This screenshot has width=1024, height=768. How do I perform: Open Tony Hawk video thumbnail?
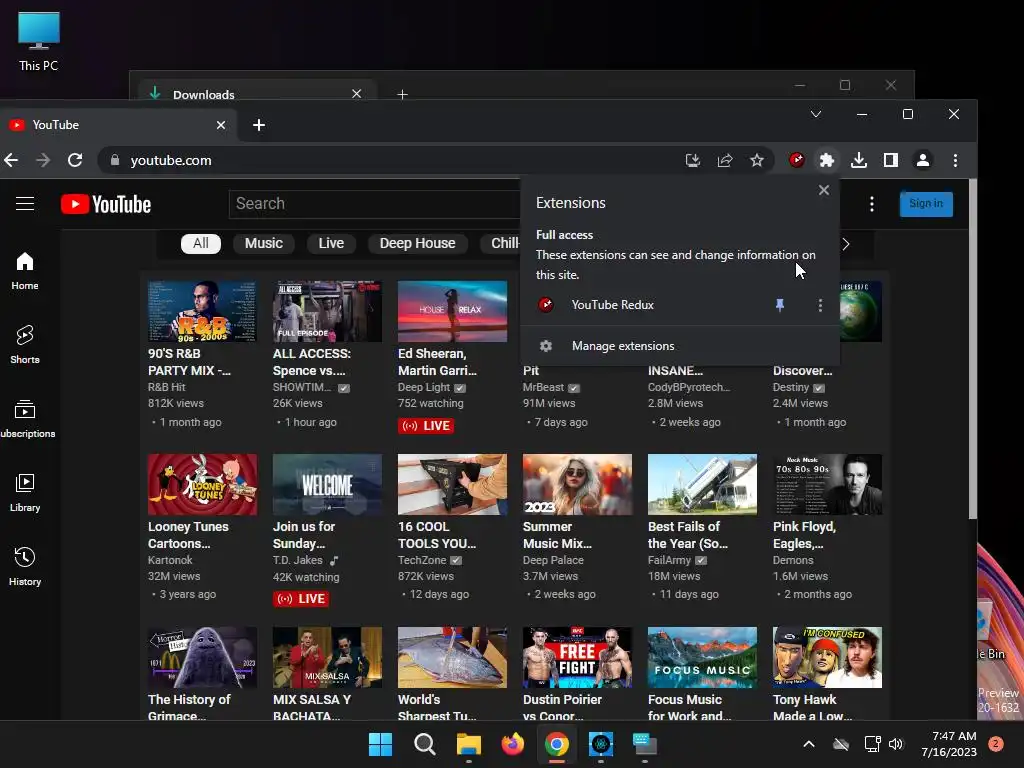827,658
